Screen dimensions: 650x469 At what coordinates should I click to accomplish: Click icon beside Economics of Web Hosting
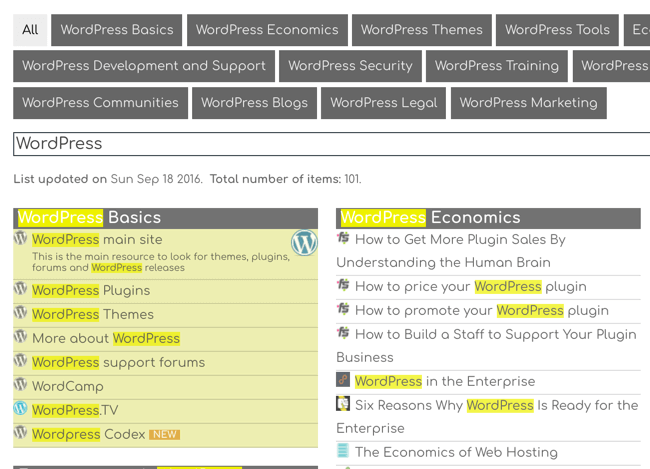(343, 451)
